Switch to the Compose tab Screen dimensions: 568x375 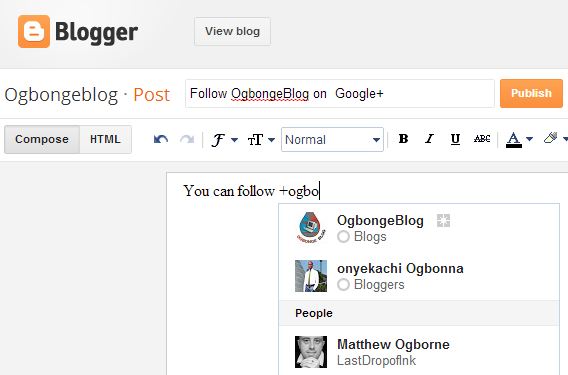click(x=42, y=139)
